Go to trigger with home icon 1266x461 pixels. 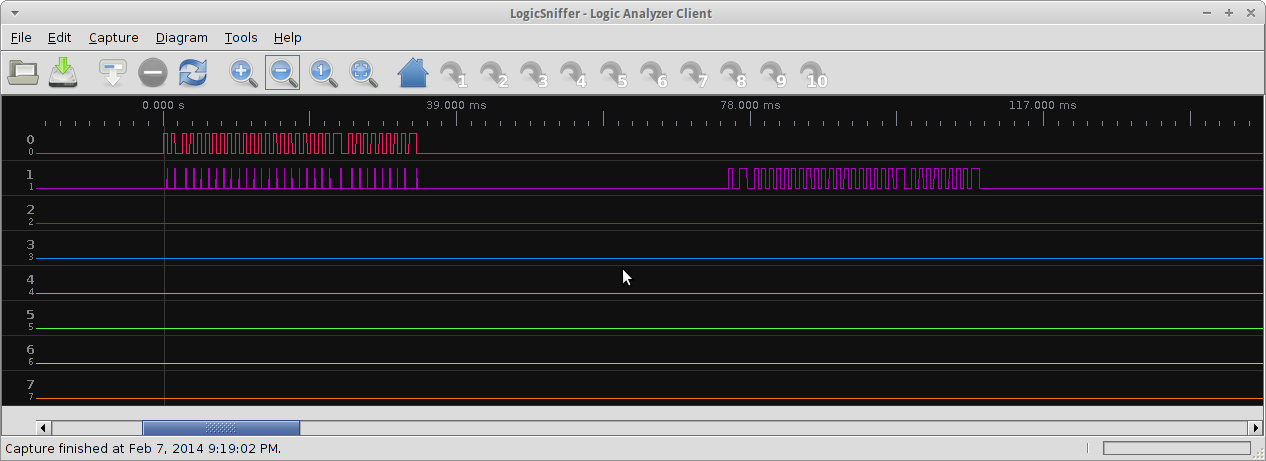pos(412,72)
